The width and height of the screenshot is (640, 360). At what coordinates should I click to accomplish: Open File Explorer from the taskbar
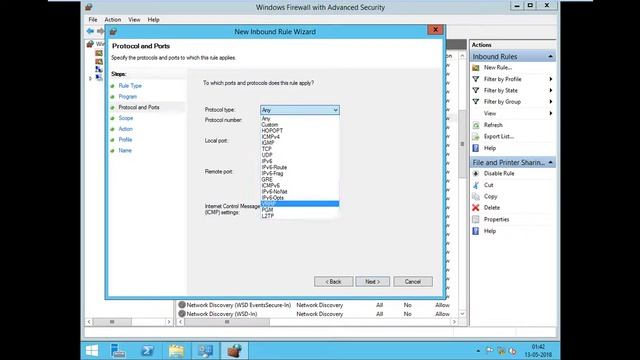pos(176,351)
